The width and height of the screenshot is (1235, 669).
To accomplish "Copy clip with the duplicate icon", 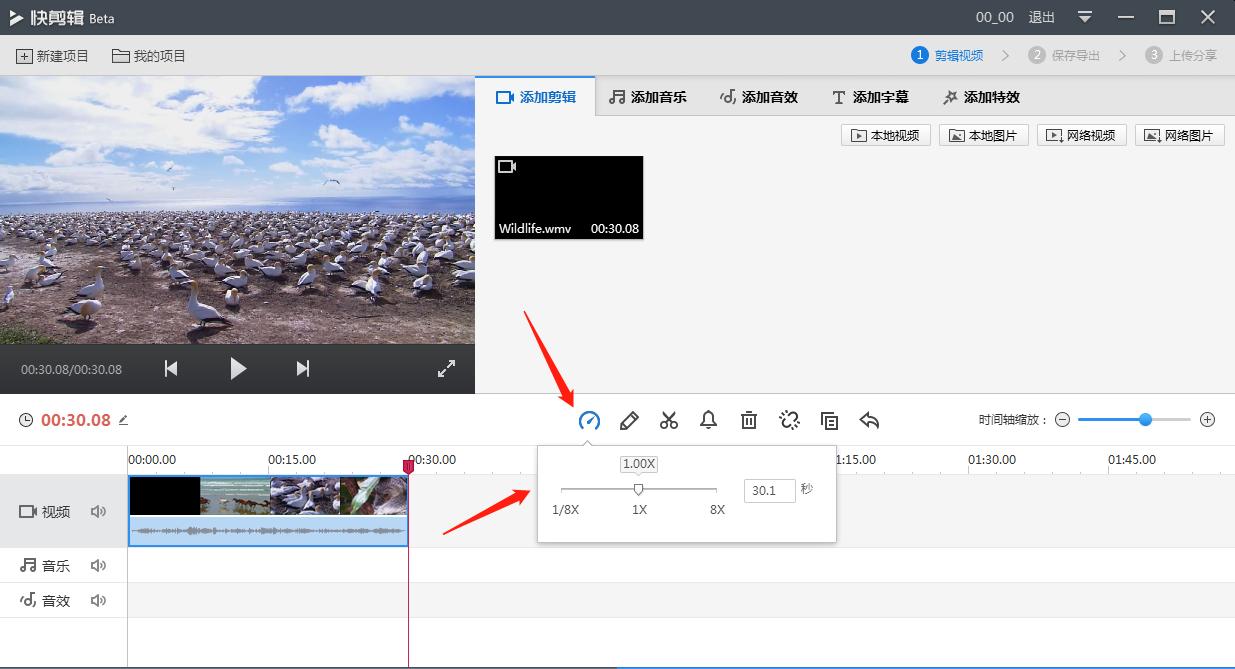I will (829, 420).
